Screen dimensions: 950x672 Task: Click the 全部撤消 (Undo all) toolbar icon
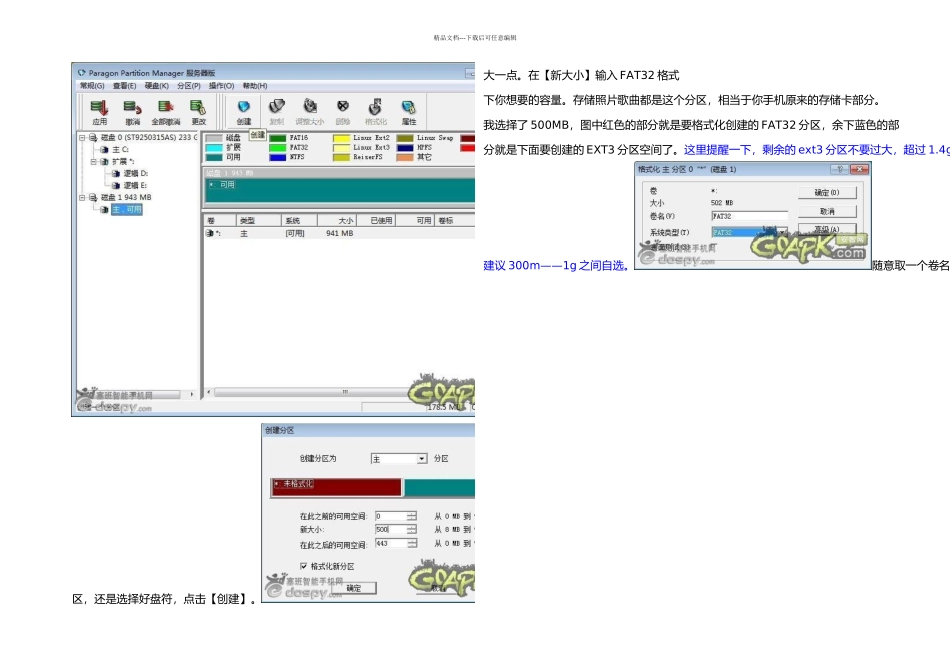[165, 107]
